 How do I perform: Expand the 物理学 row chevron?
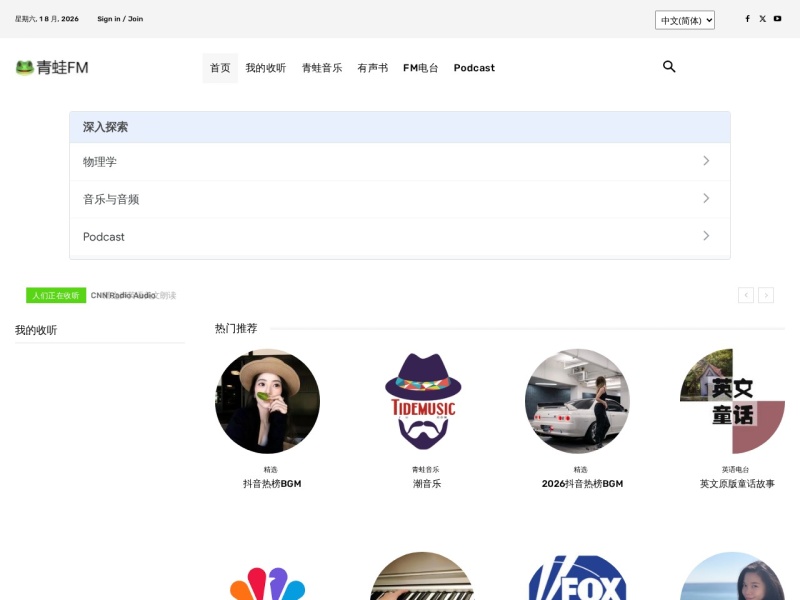point(706,161)
